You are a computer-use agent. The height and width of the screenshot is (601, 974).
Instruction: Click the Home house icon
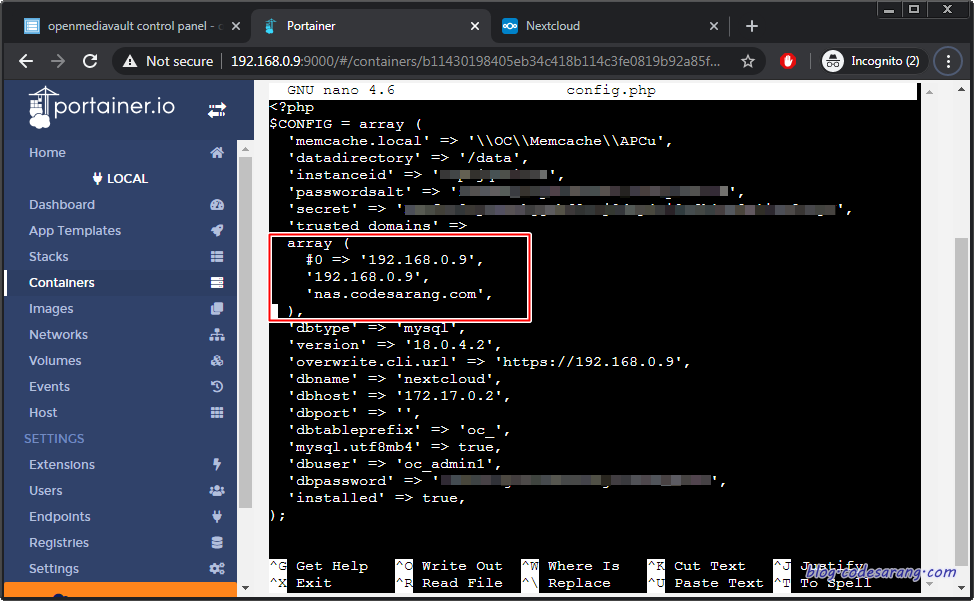[x=217, y=153]
